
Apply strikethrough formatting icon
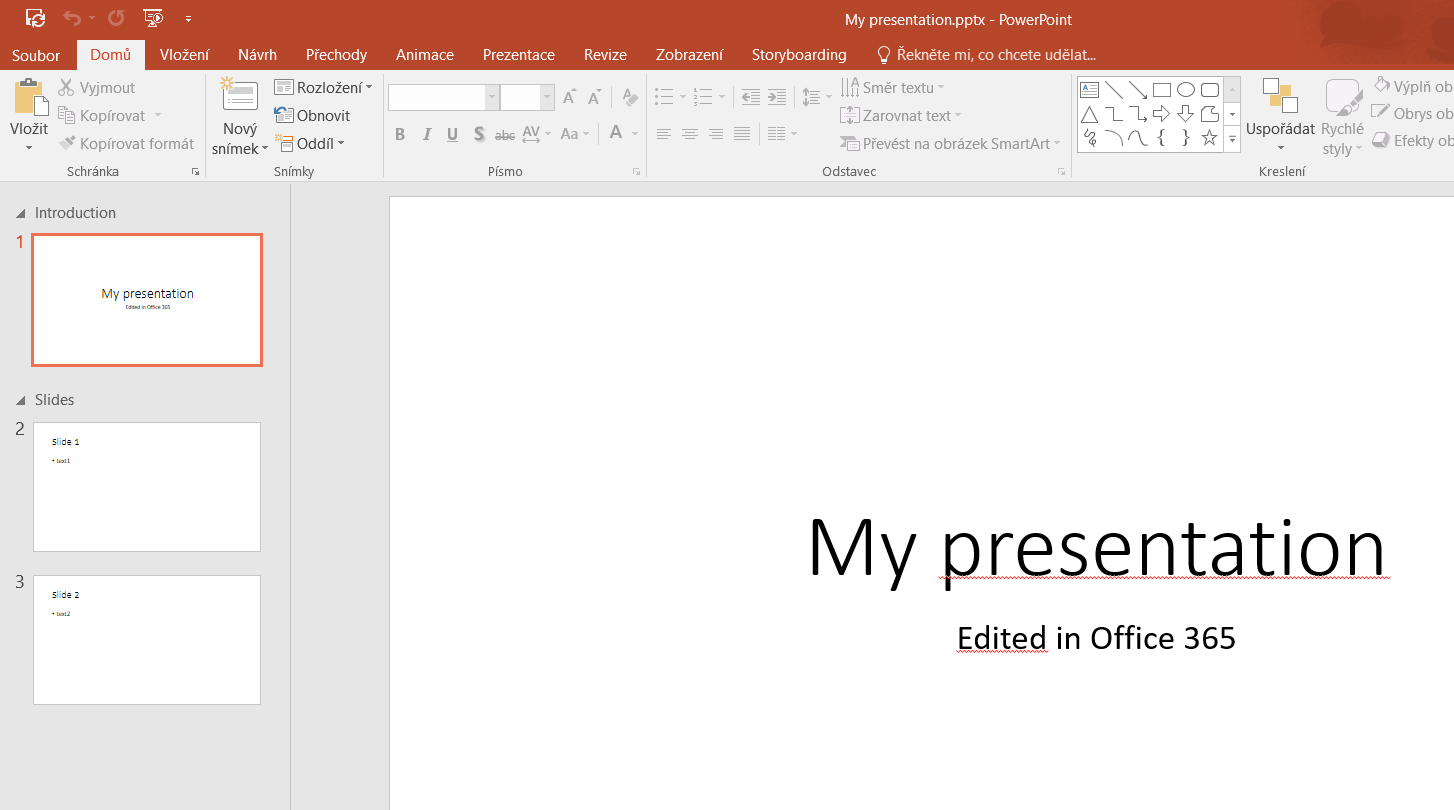pyautogui.click(x=505, y=133)
